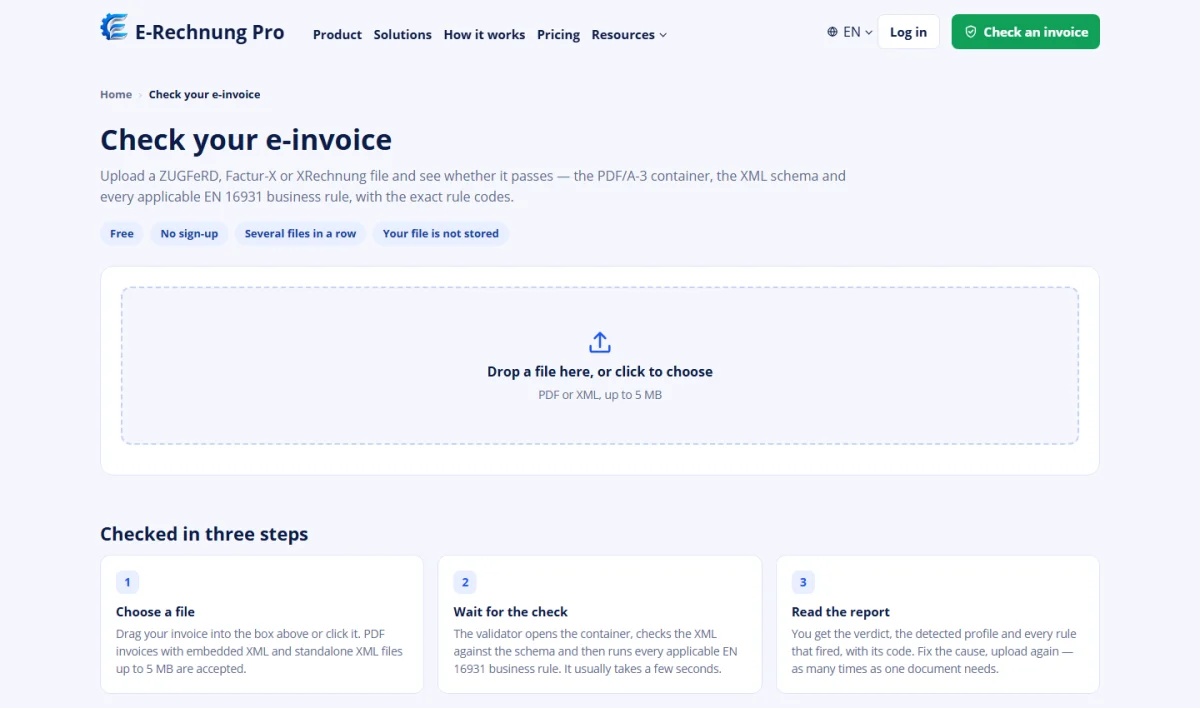Go to How it works page

[x=484, y=34]
